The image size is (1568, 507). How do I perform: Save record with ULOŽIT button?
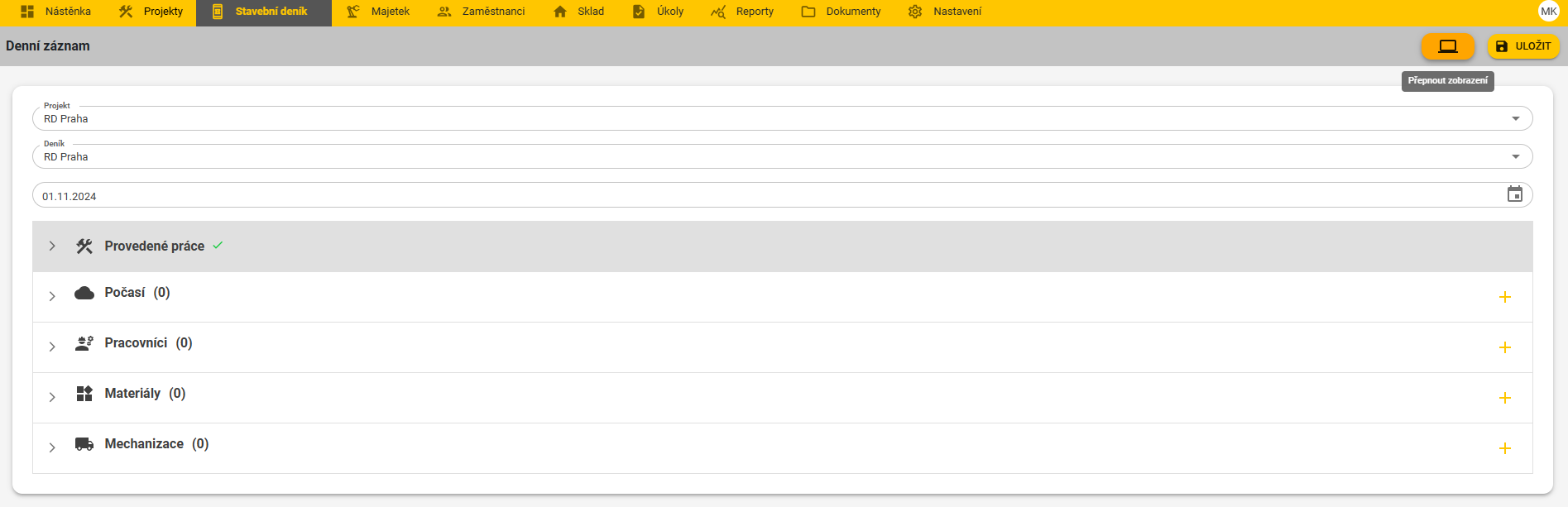[1523, 46]
